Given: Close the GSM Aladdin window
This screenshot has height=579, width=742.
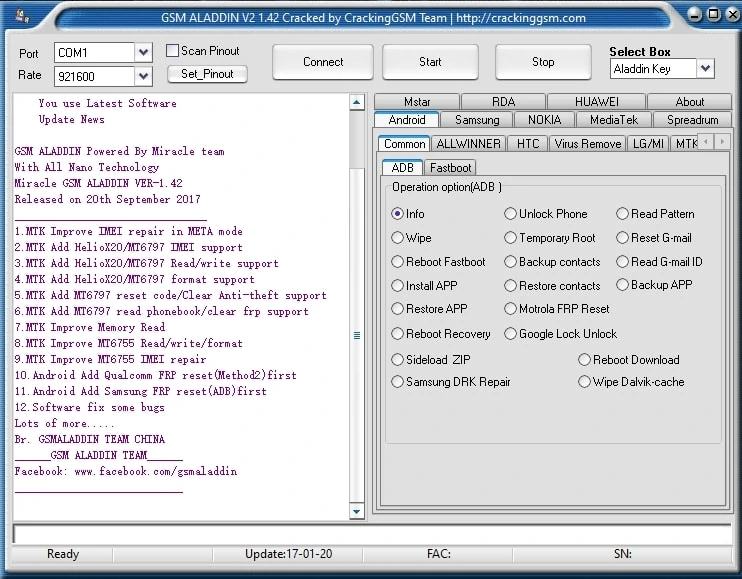Looking at the screenshot, I should click(733, 14).
